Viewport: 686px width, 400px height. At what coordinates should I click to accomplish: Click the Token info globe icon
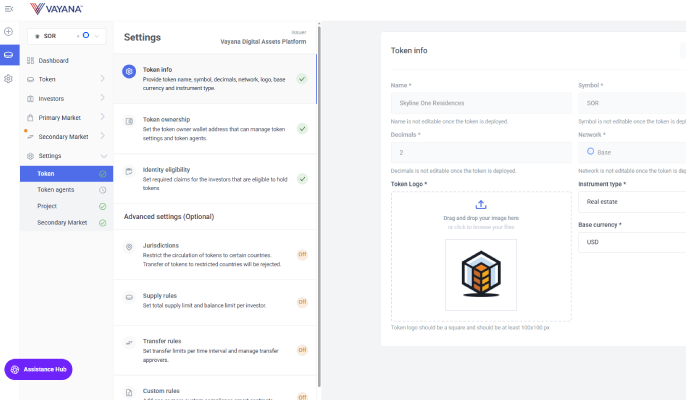point(129,71)
